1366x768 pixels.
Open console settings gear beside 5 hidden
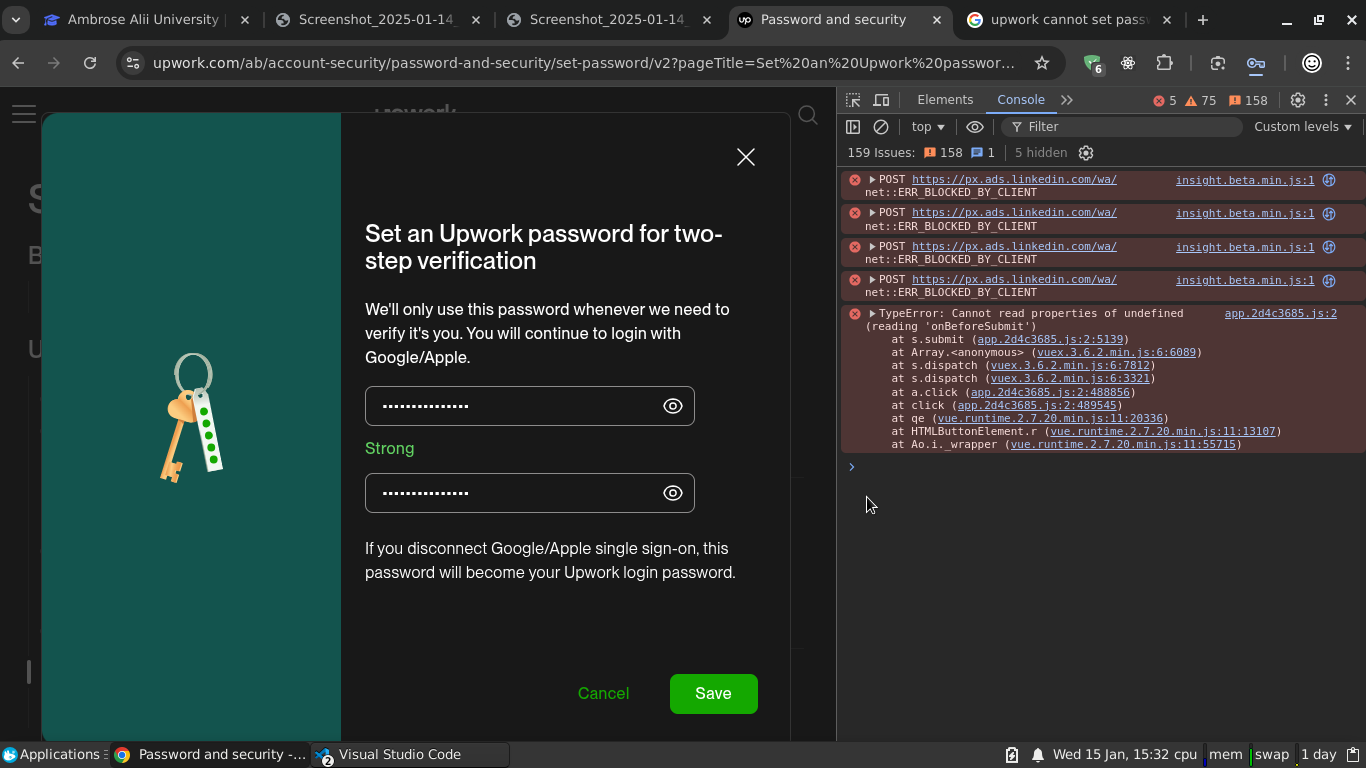click(x=1086, y=153)
